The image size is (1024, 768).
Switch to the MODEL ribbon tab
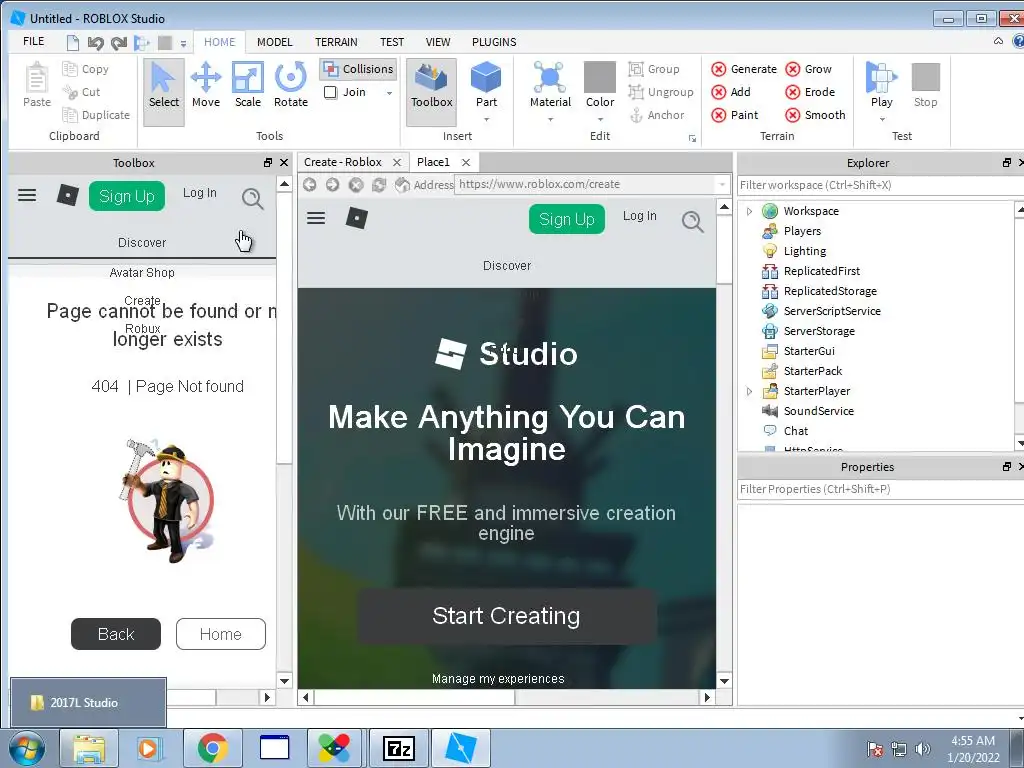point(274,42)
